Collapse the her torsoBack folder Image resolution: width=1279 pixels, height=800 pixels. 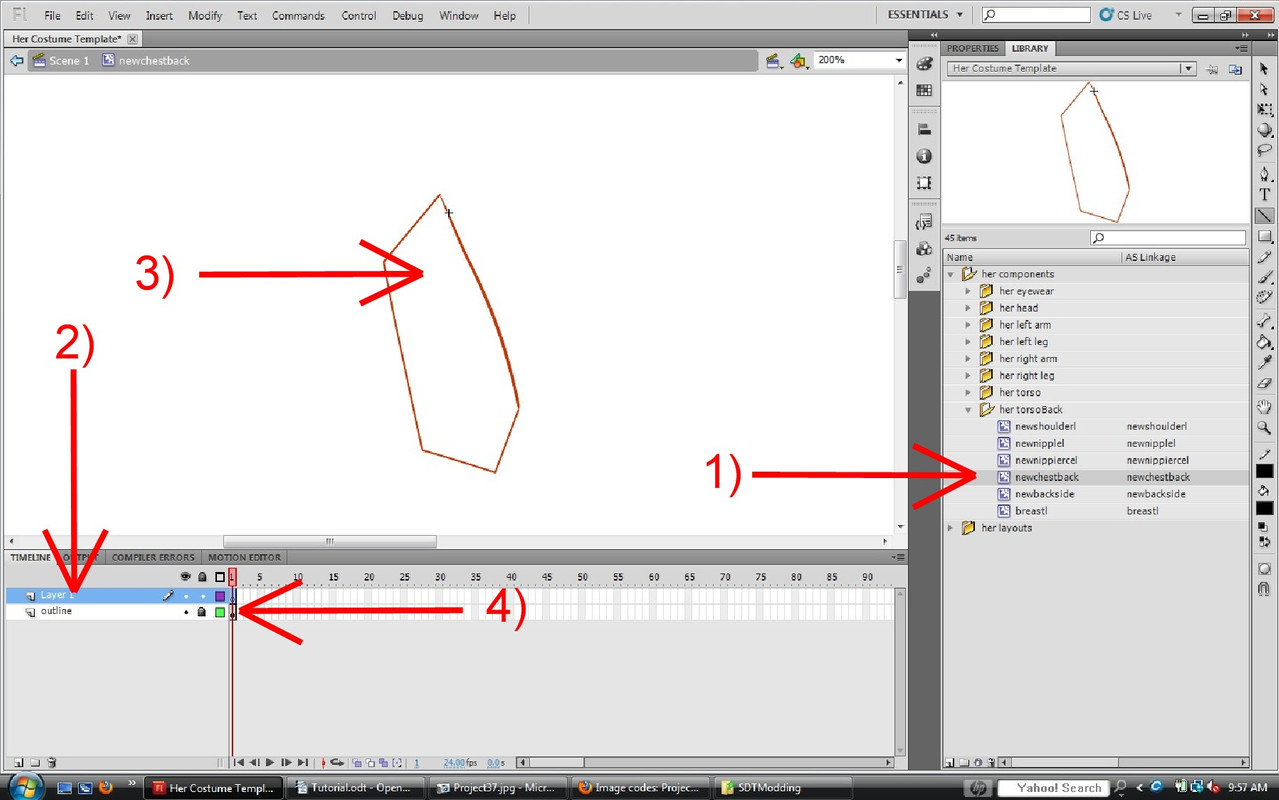(968, 410)
